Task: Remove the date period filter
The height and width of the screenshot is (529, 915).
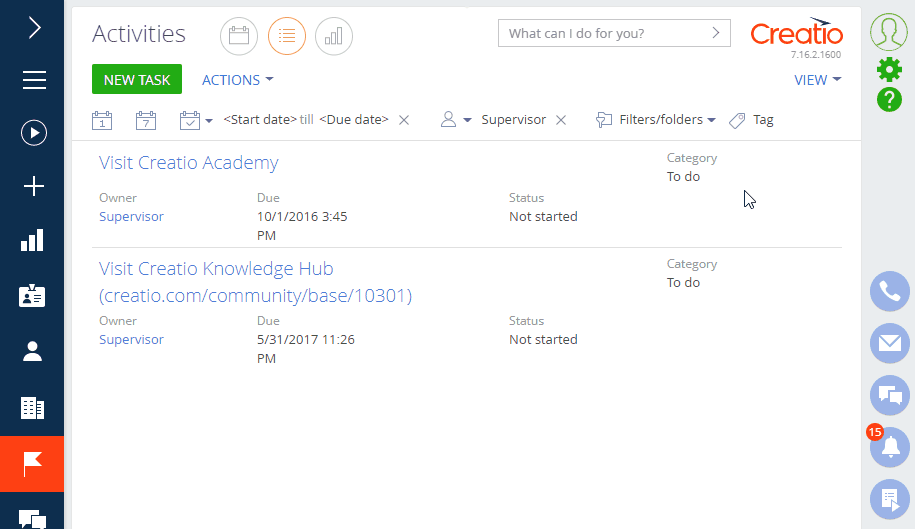Action: [404, 120]
